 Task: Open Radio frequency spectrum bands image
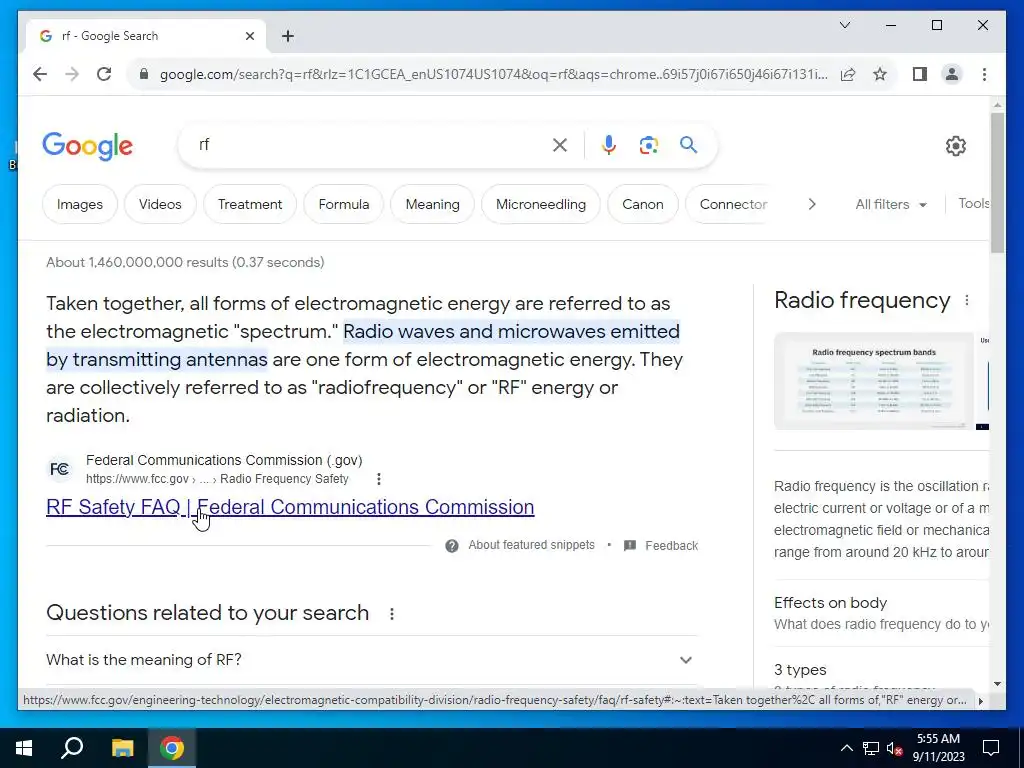coord(874,381)
